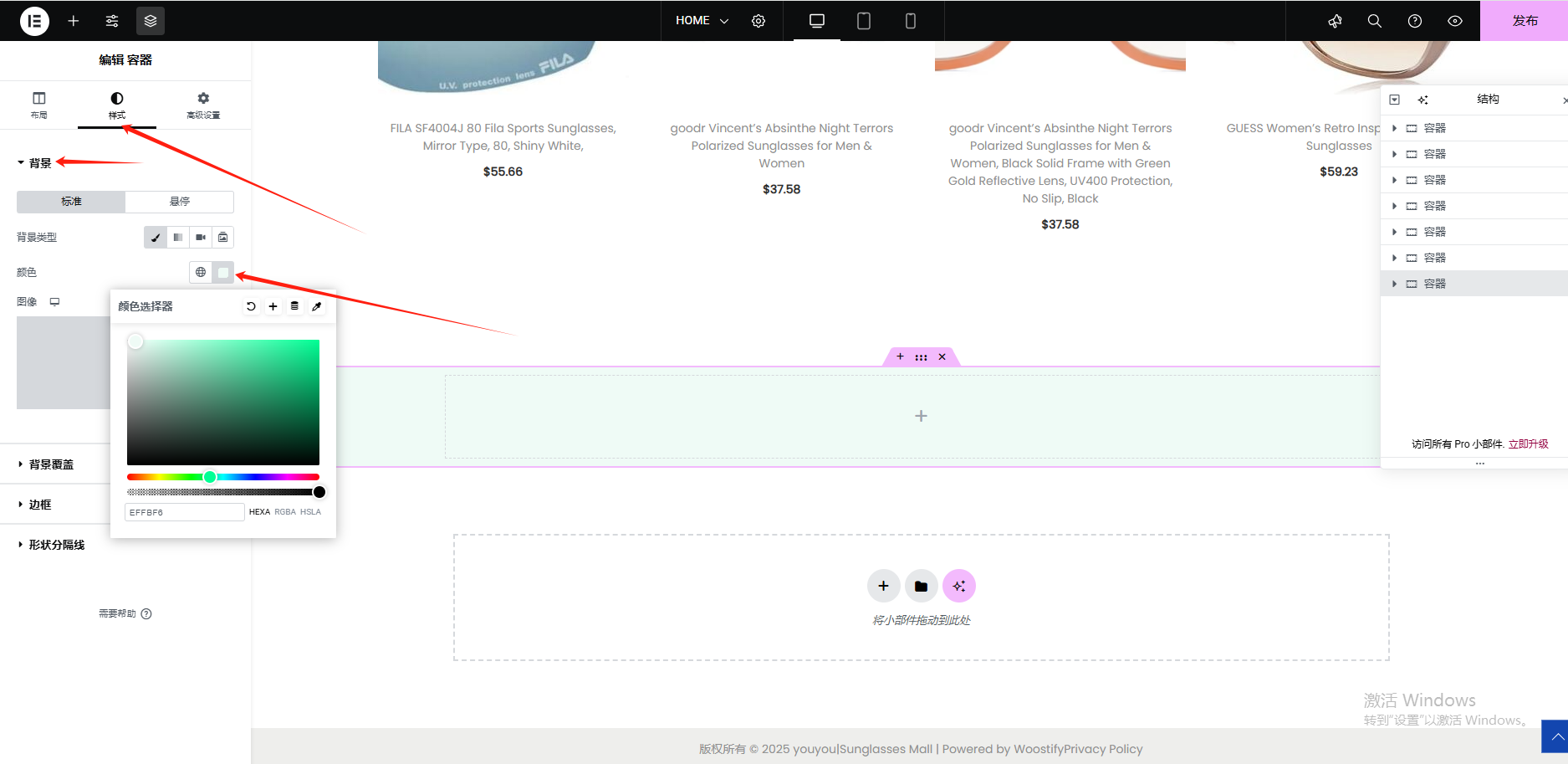The image size is (1568, 764).
Task: Open the Finder search icon
Action: 1374,21
